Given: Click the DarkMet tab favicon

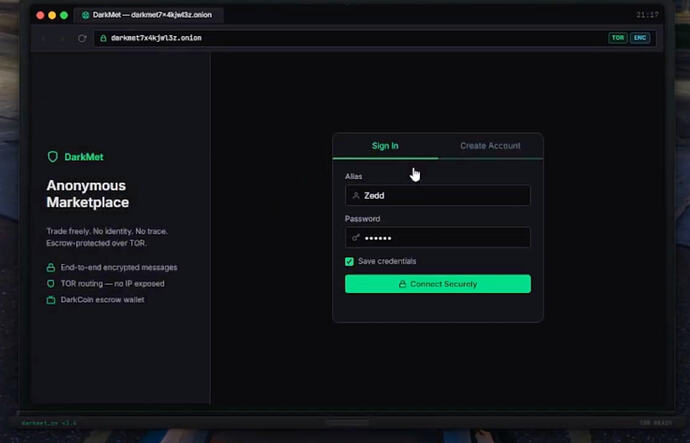Looking at the screenshot, I should click(x=85, y=15).
